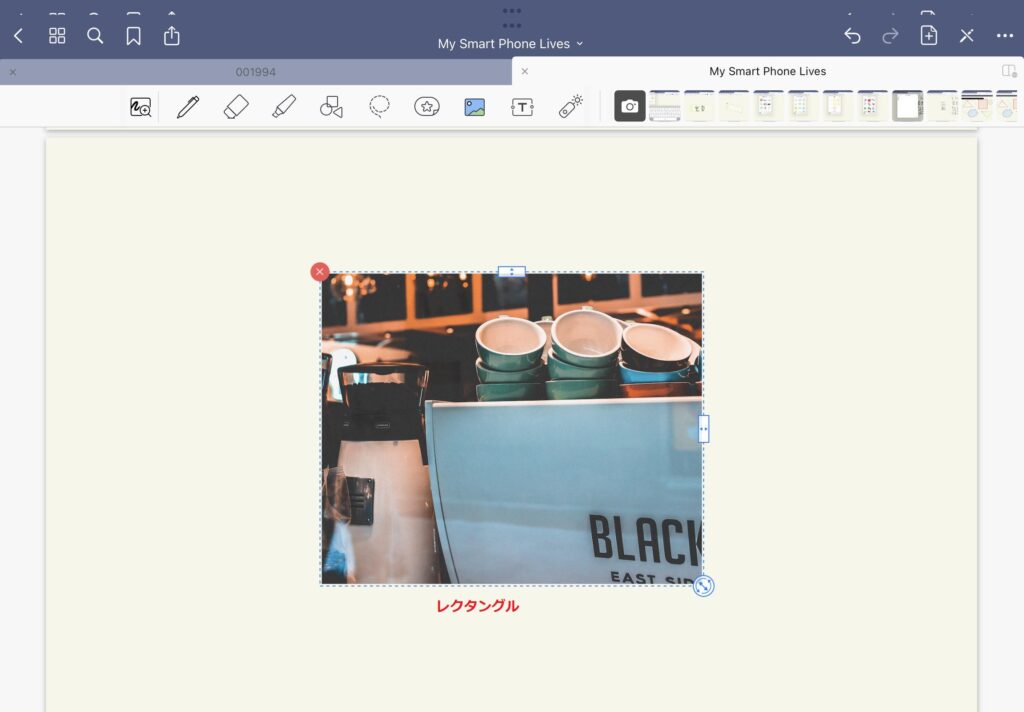Select the My Smart Phone Lives tab

(767, 71)
